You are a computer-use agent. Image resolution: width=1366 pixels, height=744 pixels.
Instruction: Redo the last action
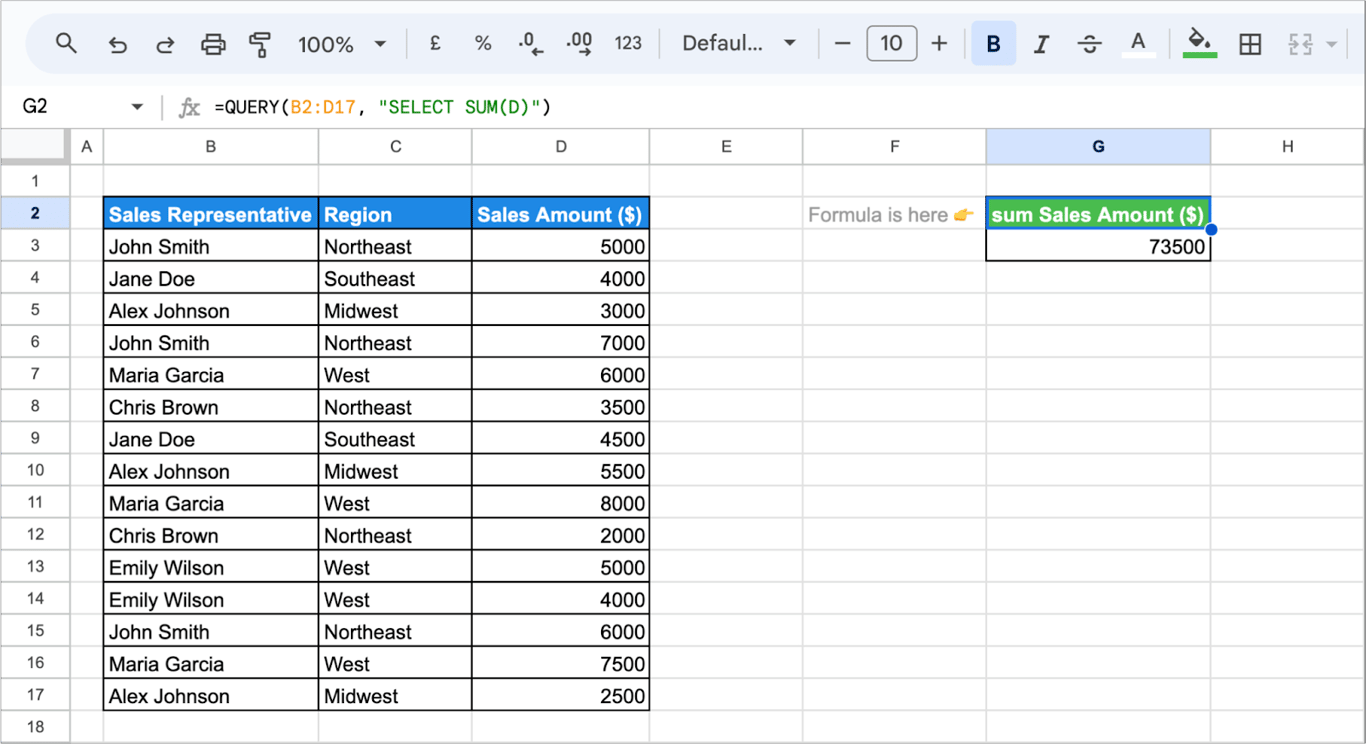[165, 44]
